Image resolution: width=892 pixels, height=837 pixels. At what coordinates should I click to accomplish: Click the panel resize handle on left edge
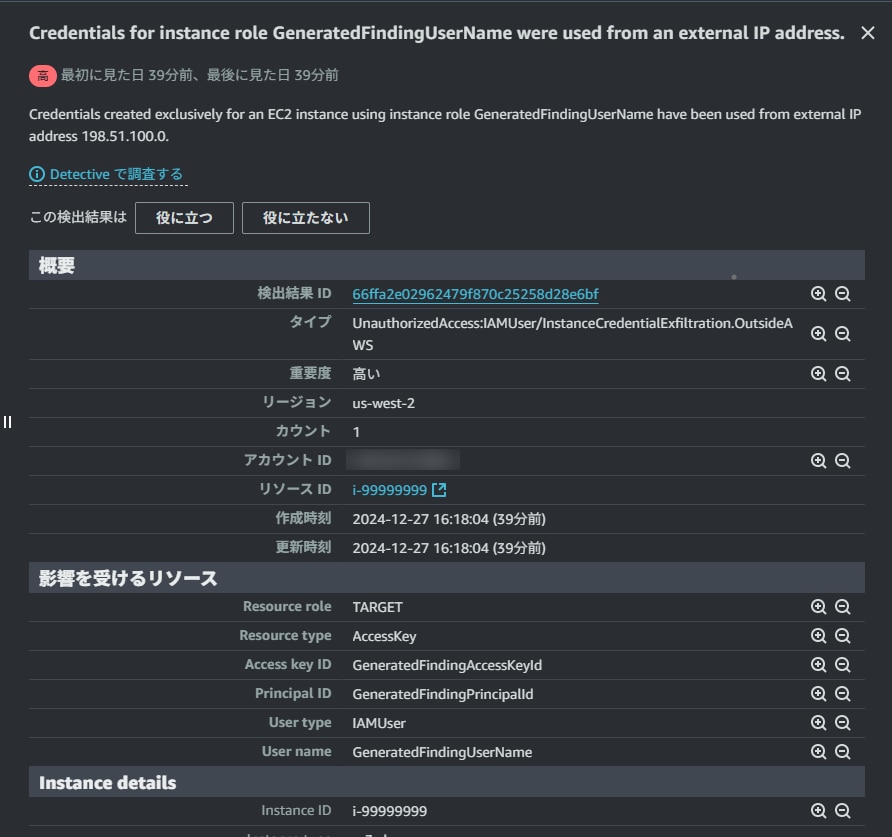pyautogui.click(x=7, y=421)
